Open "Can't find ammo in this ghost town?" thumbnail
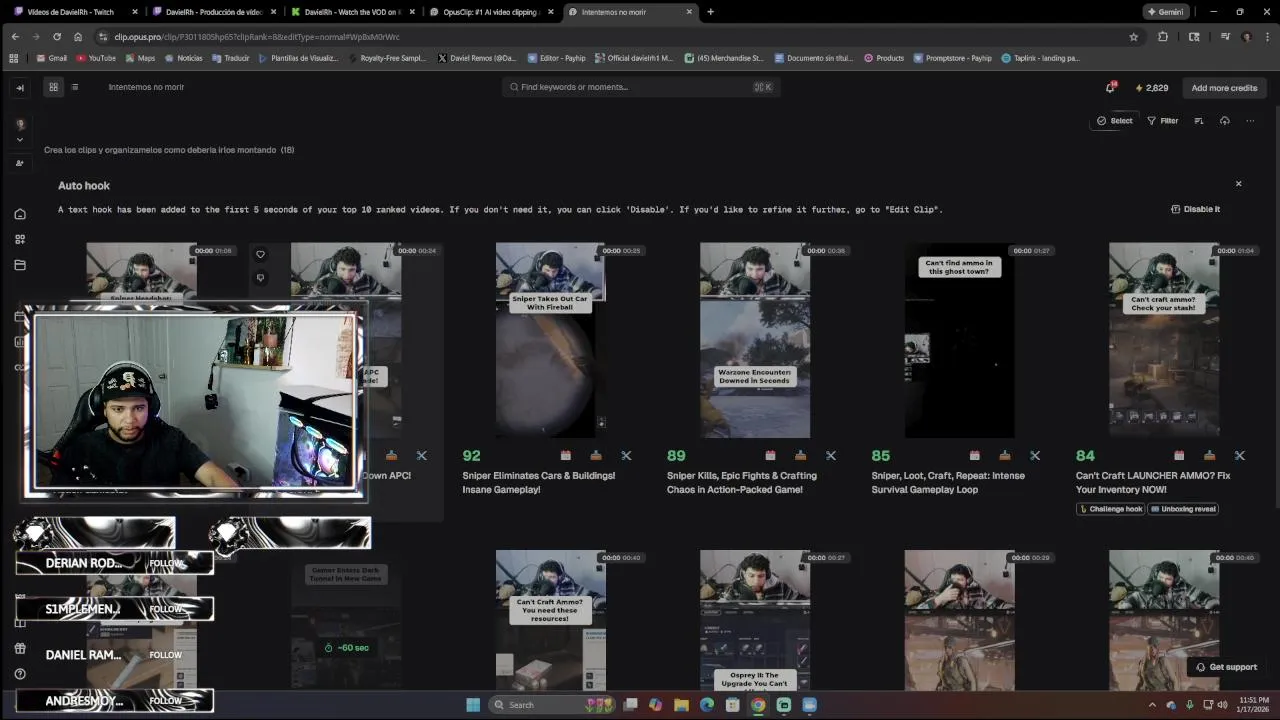 click(x=959, y=340)
